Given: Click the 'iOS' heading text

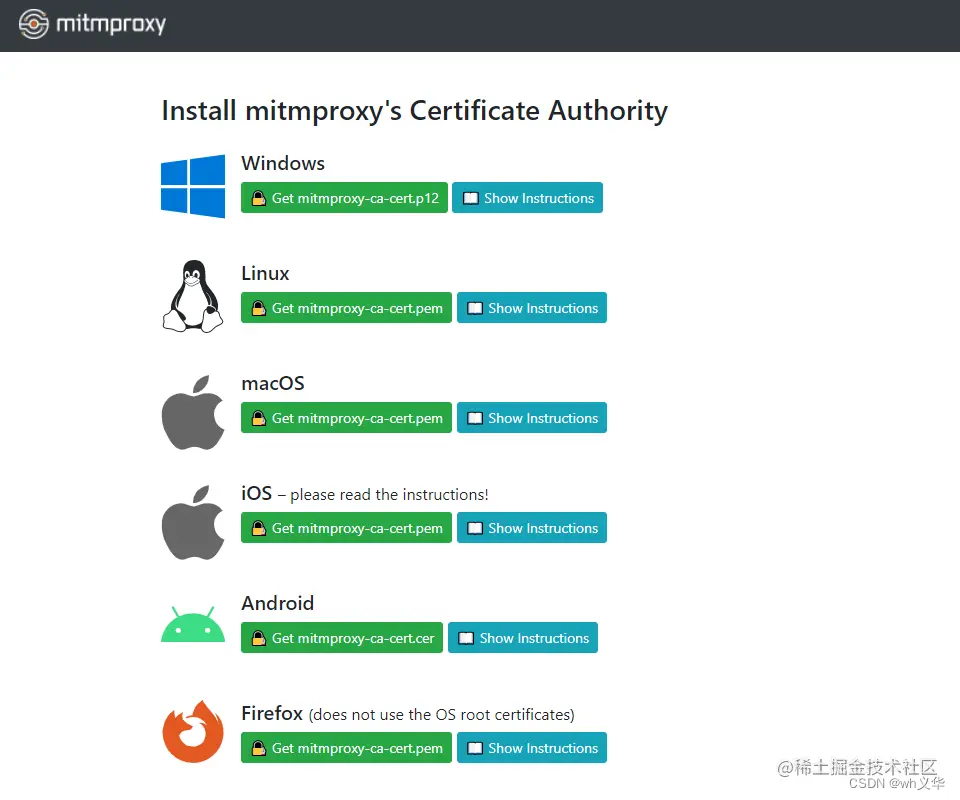Looking at the screenshot, I should click(x=257, y=493).
